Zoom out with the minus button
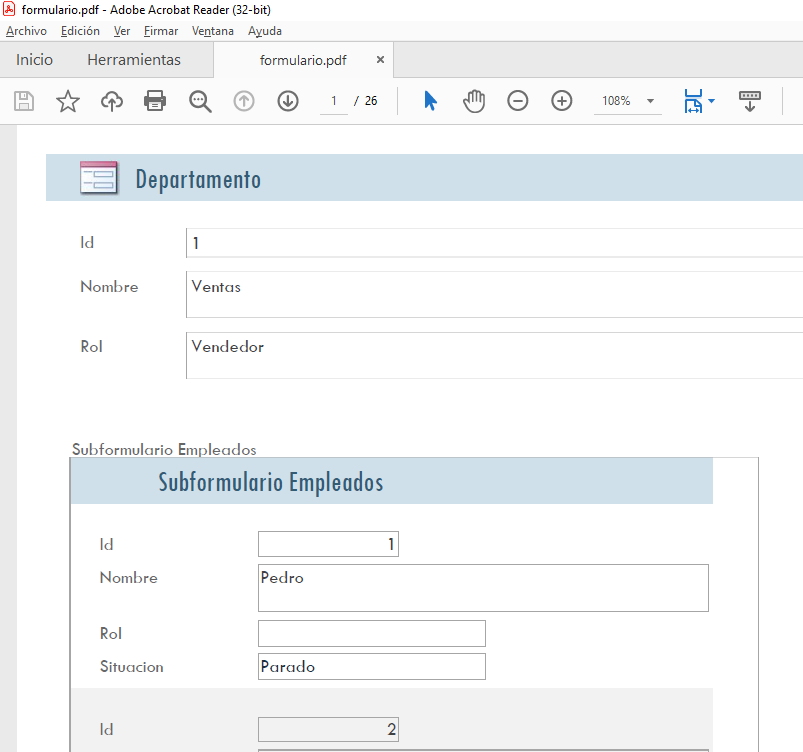The height and width of the screenshot is (752, 803). (x=517, y=101)
